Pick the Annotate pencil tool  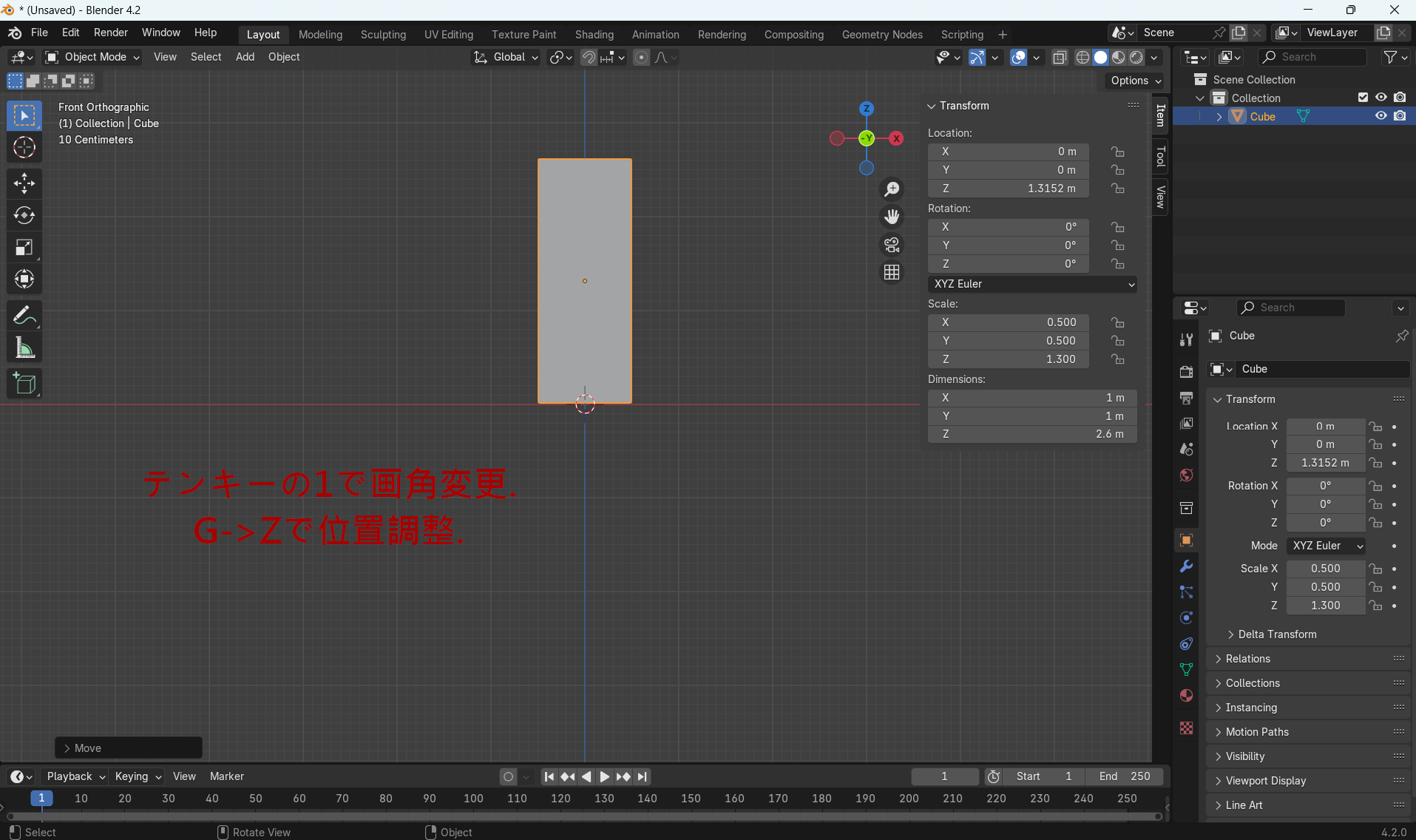(24, 316)
